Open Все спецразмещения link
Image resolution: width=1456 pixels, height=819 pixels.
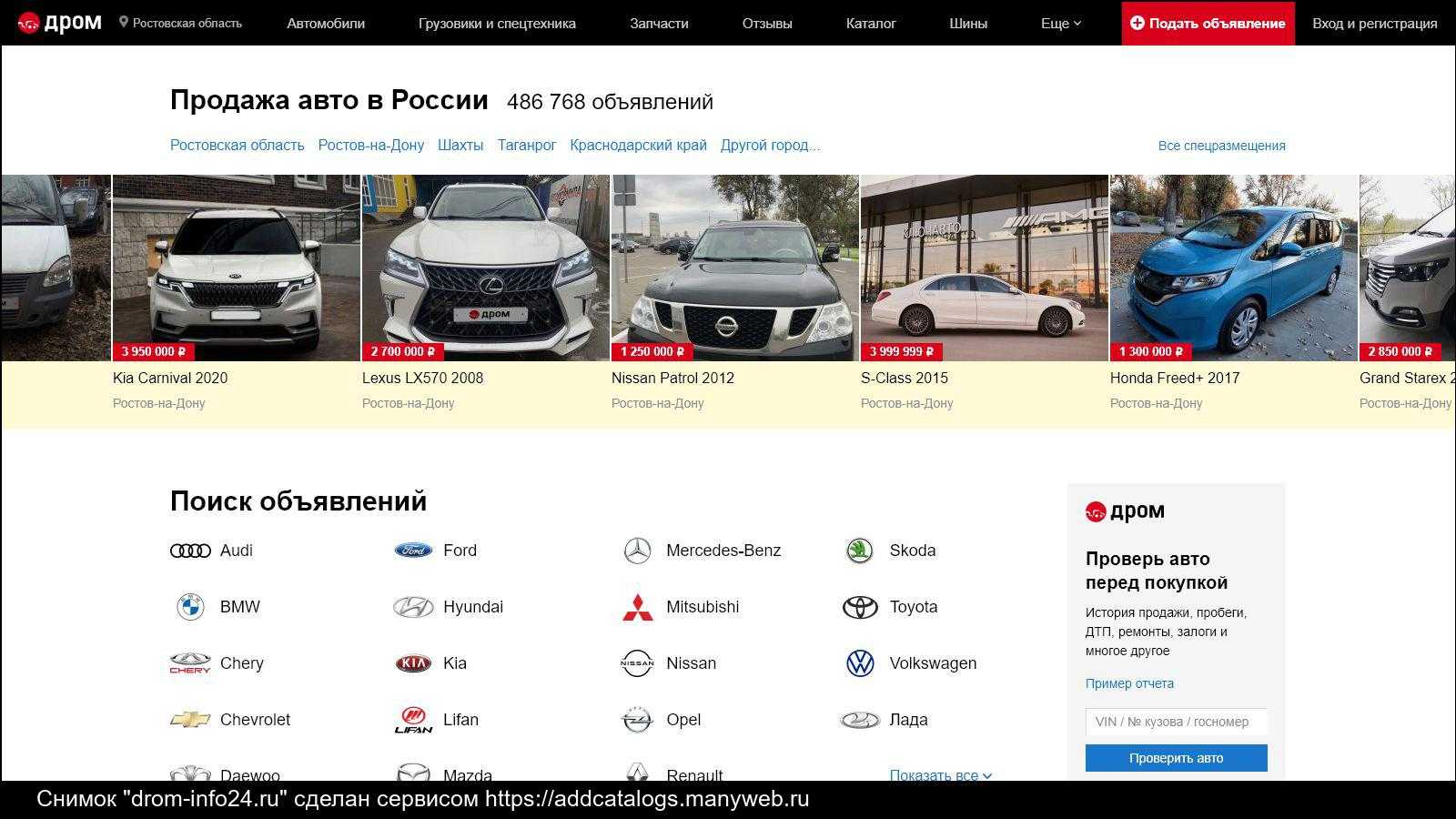click(x=1221, y=146)
